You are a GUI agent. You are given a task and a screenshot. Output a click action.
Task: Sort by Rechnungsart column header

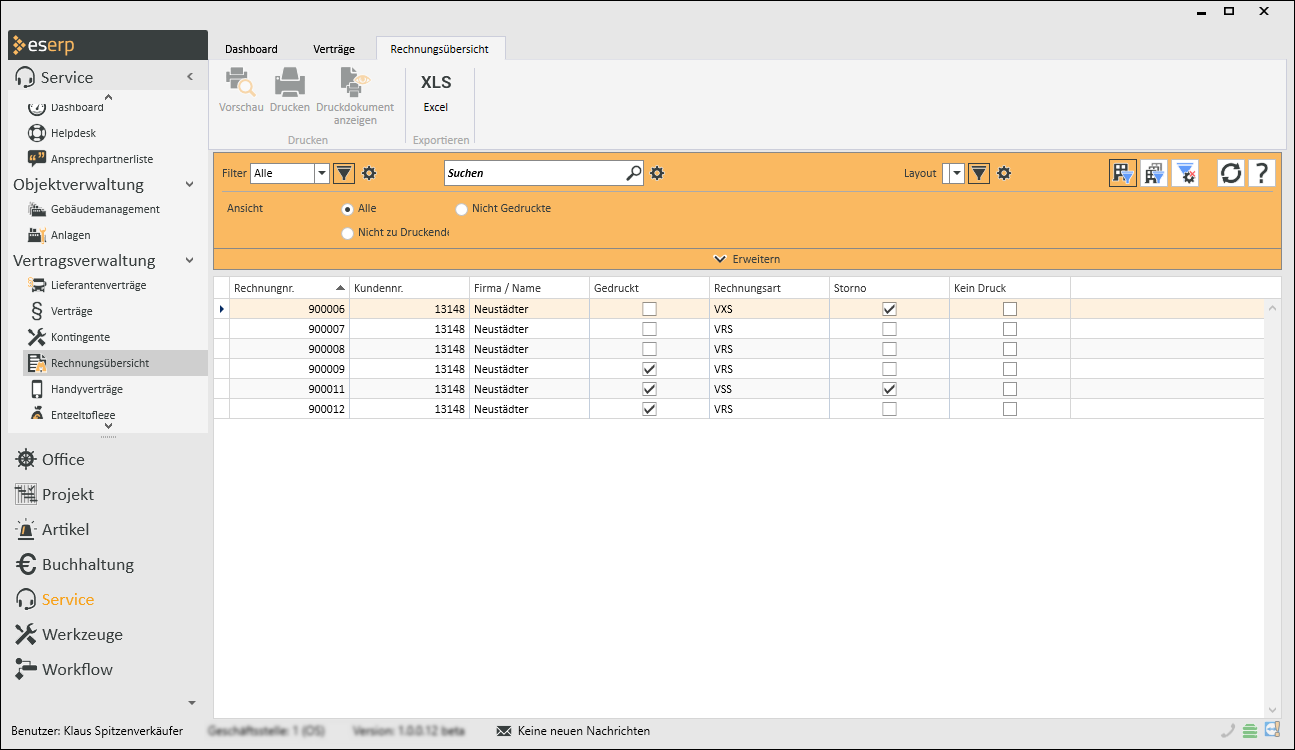point(770,288)
